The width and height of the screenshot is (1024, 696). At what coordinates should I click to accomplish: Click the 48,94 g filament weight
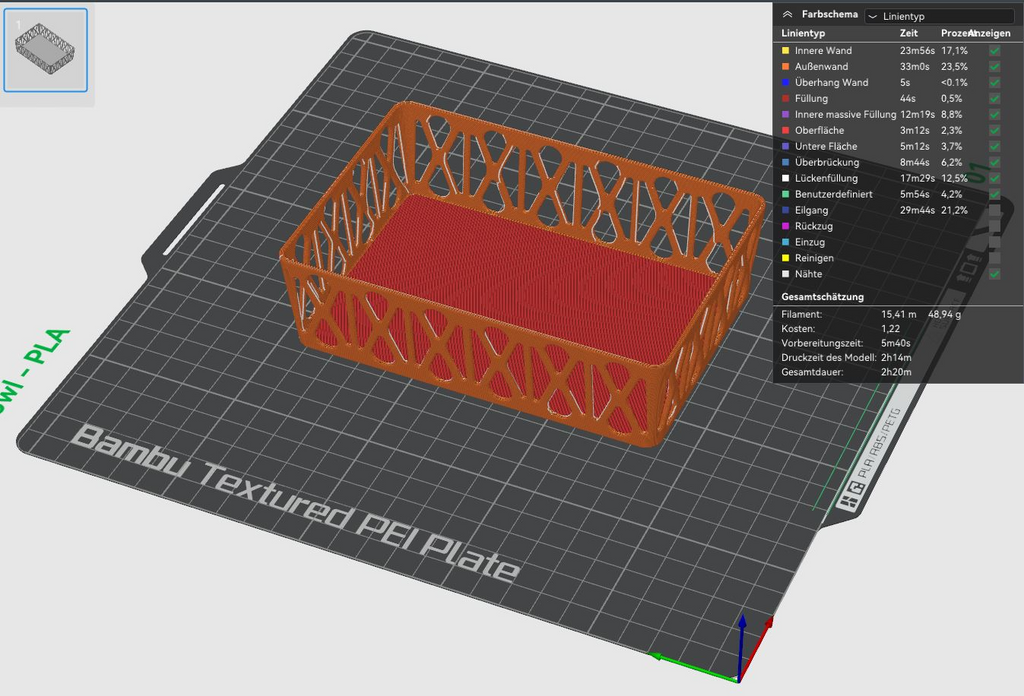944,315
